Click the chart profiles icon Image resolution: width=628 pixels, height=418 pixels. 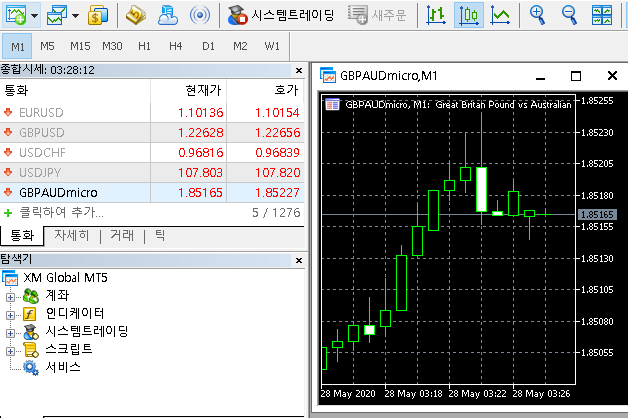[x=56, y=15]
